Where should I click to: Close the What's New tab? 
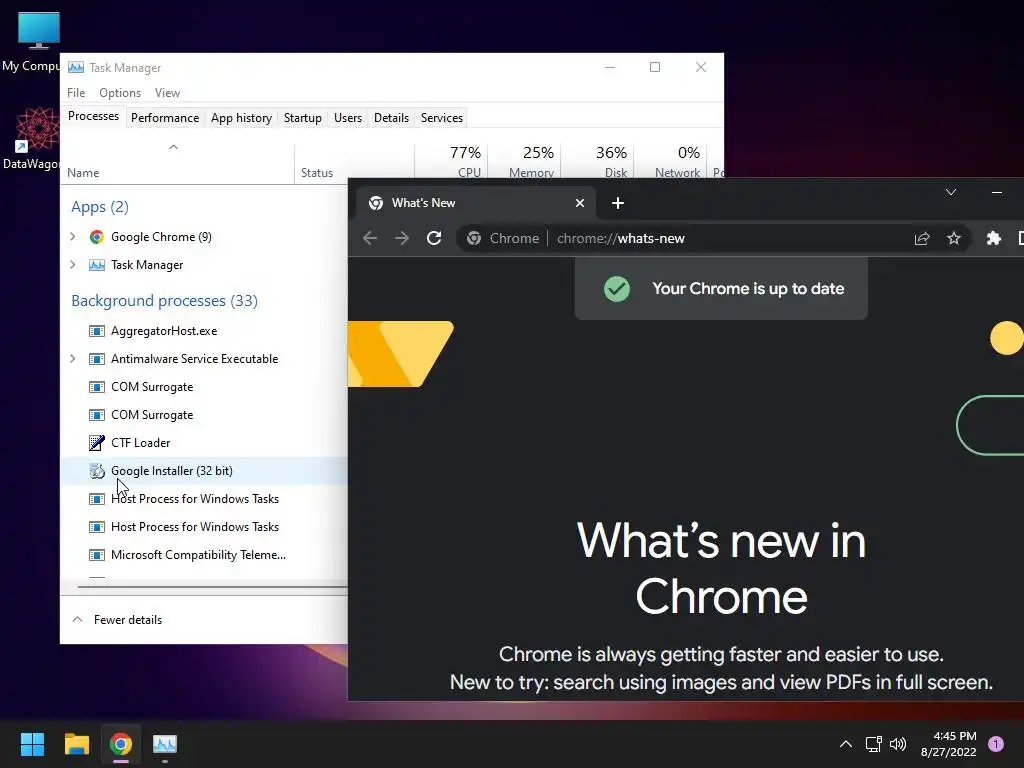579,203
